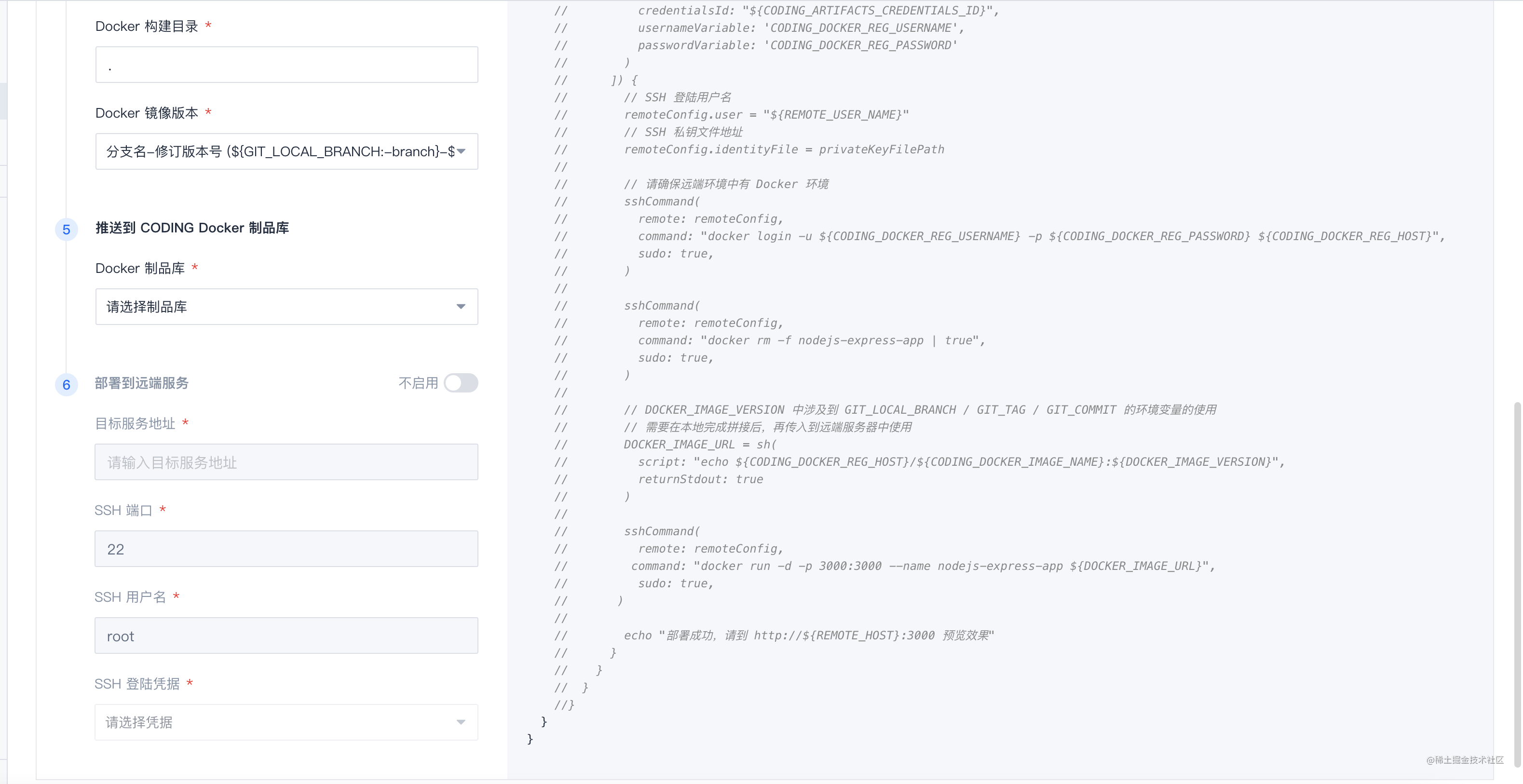Click the remoteConfig.user code line
1523x784 pixels.
[766, 114]
